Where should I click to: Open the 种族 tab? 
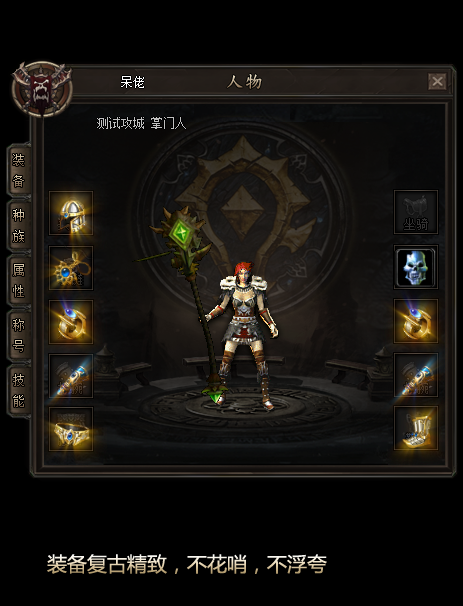(x=19, y=225)
